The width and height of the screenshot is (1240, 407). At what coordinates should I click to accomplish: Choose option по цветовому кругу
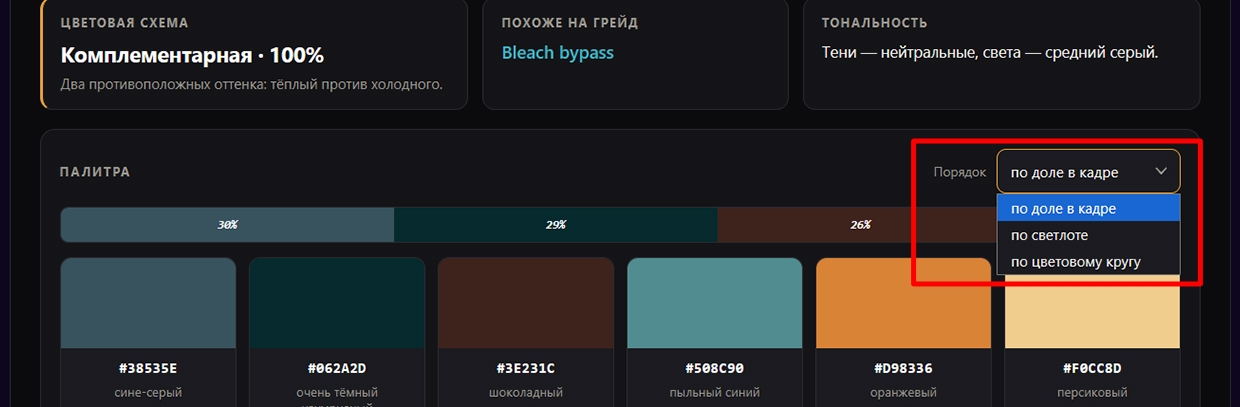pyautogui.click(x=1088, y=262)
